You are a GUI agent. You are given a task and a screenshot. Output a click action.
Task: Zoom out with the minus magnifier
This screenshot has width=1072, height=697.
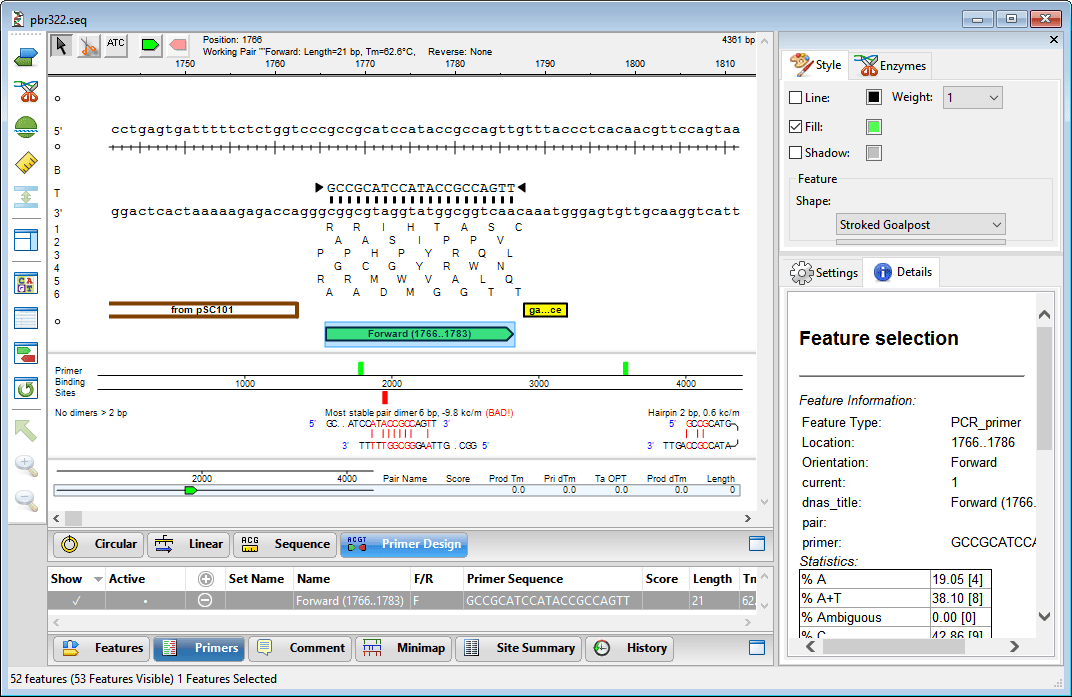(x=26, y=501)
